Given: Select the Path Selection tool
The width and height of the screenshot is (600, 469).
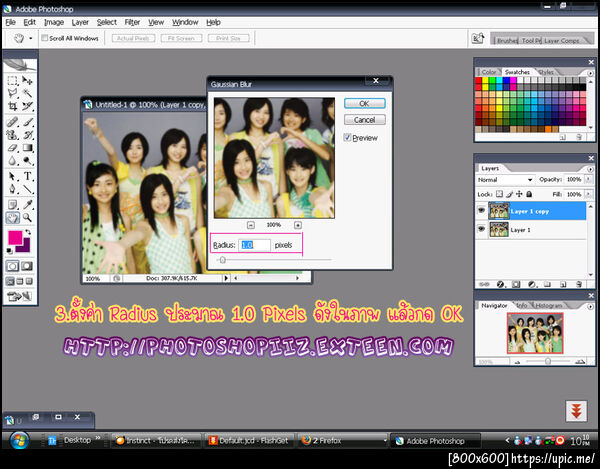Looking at the screenshot, I should [x=12, y=176].
